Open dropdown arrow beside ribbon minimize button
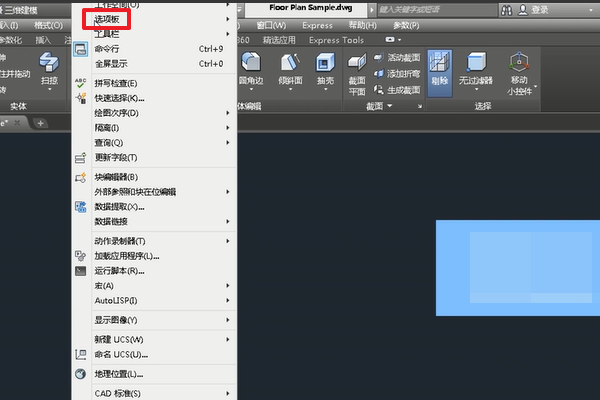600x400 pixels. [x=399, y=40]
